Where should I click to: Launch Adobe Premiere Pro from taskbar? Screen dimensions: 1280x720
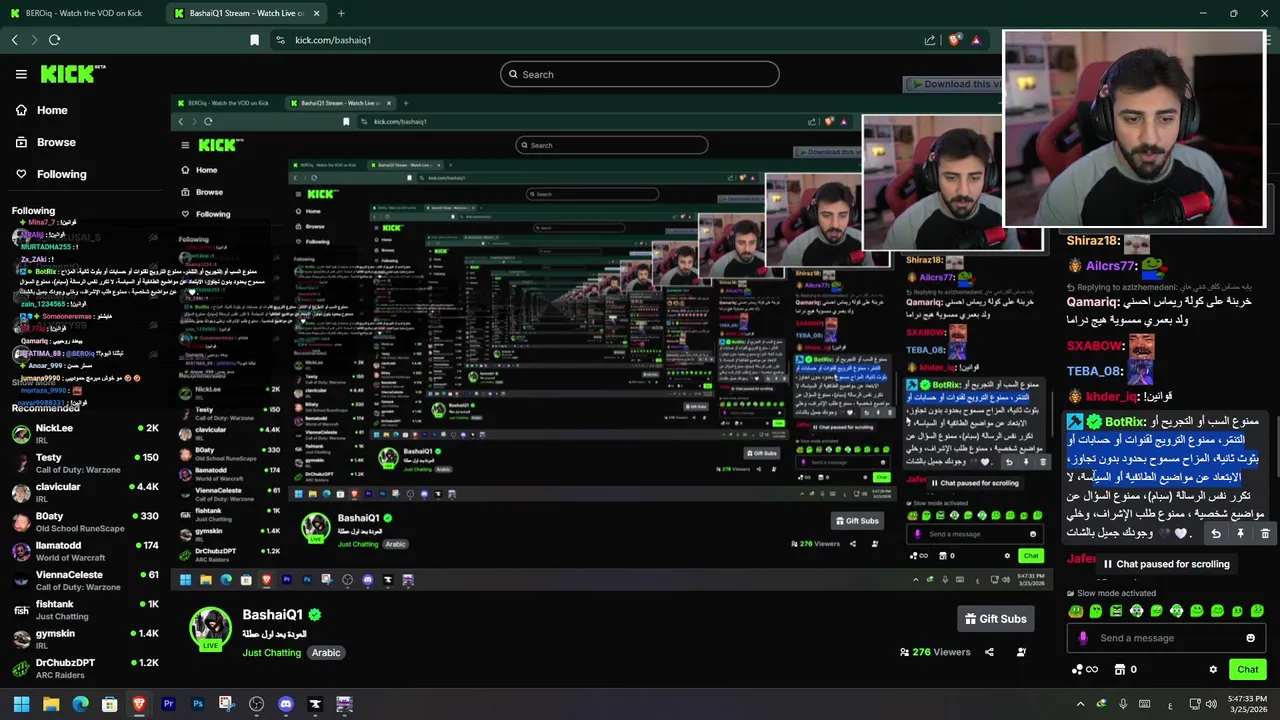click(x=168, y=704)
